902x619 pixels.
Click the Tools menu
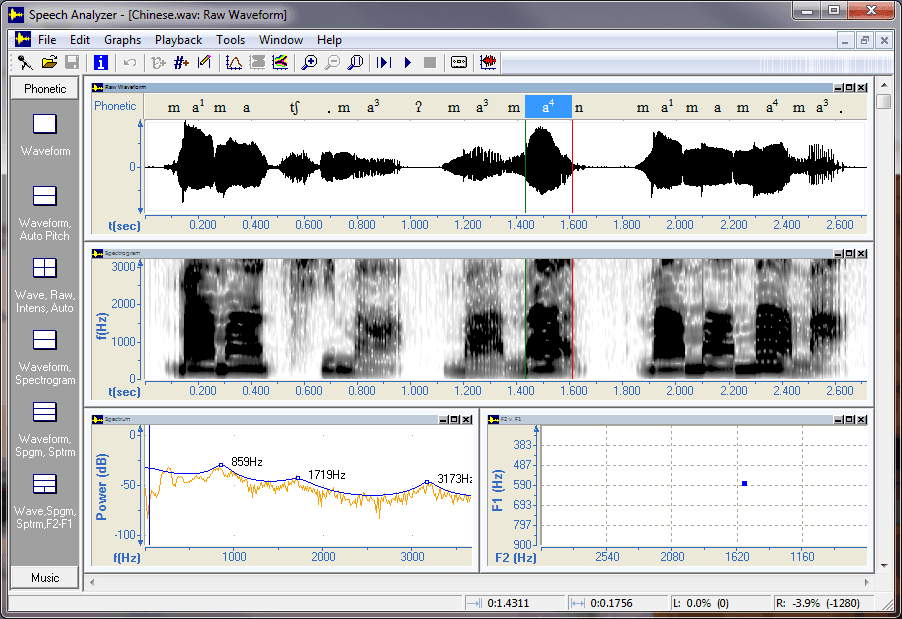pyautogui.click(x=230, y=40)
